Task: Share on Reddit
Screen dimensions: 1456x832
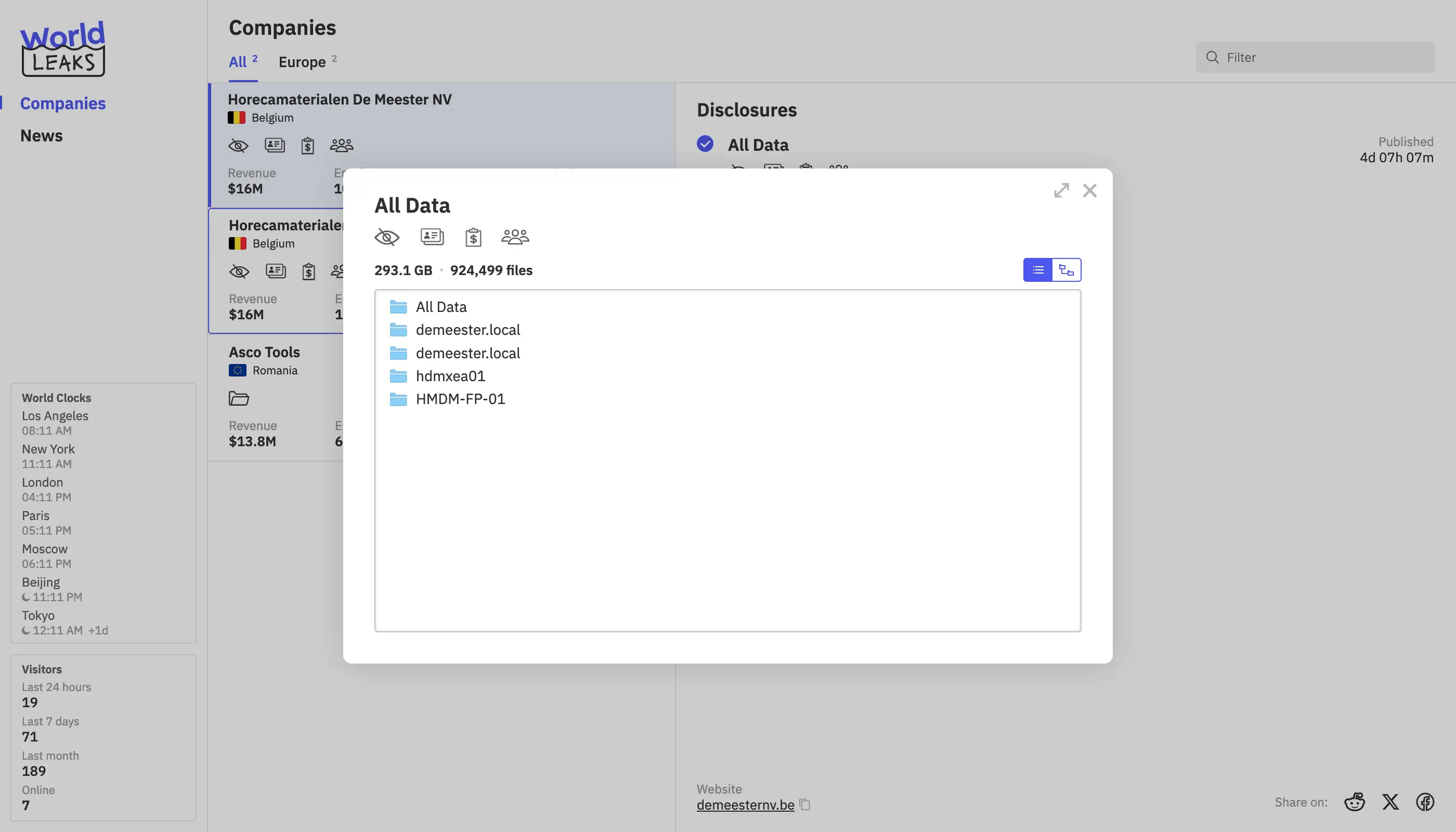Action: (1354, 802)
